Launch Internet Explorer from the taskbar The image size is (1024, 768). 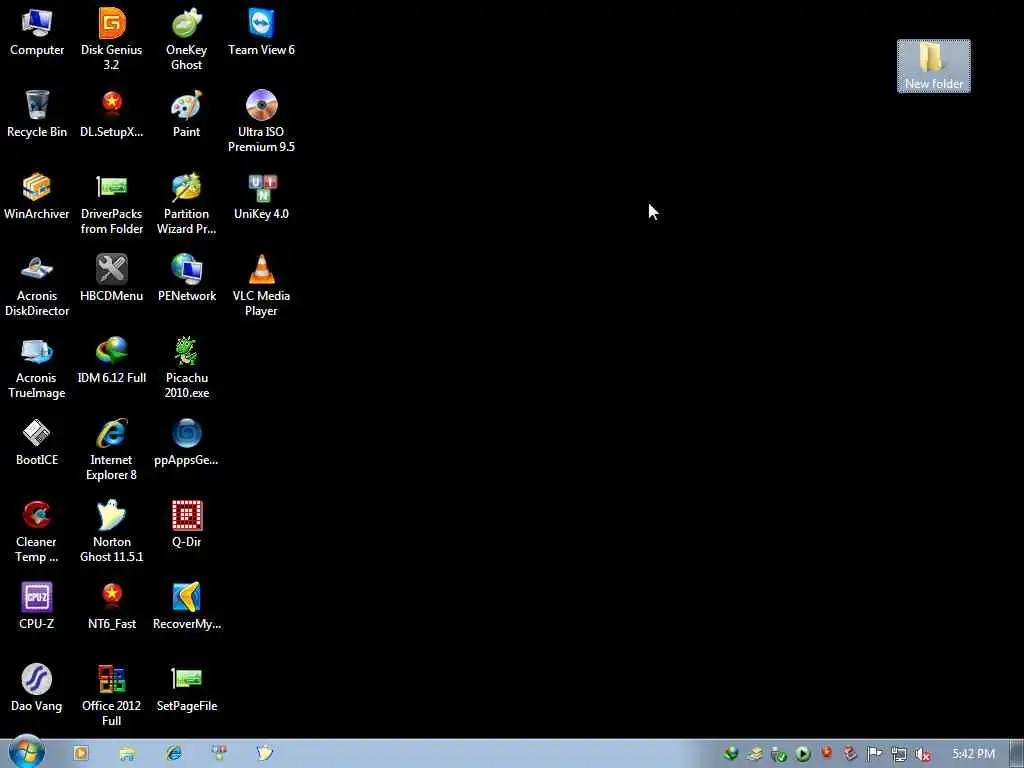point(174,753)
